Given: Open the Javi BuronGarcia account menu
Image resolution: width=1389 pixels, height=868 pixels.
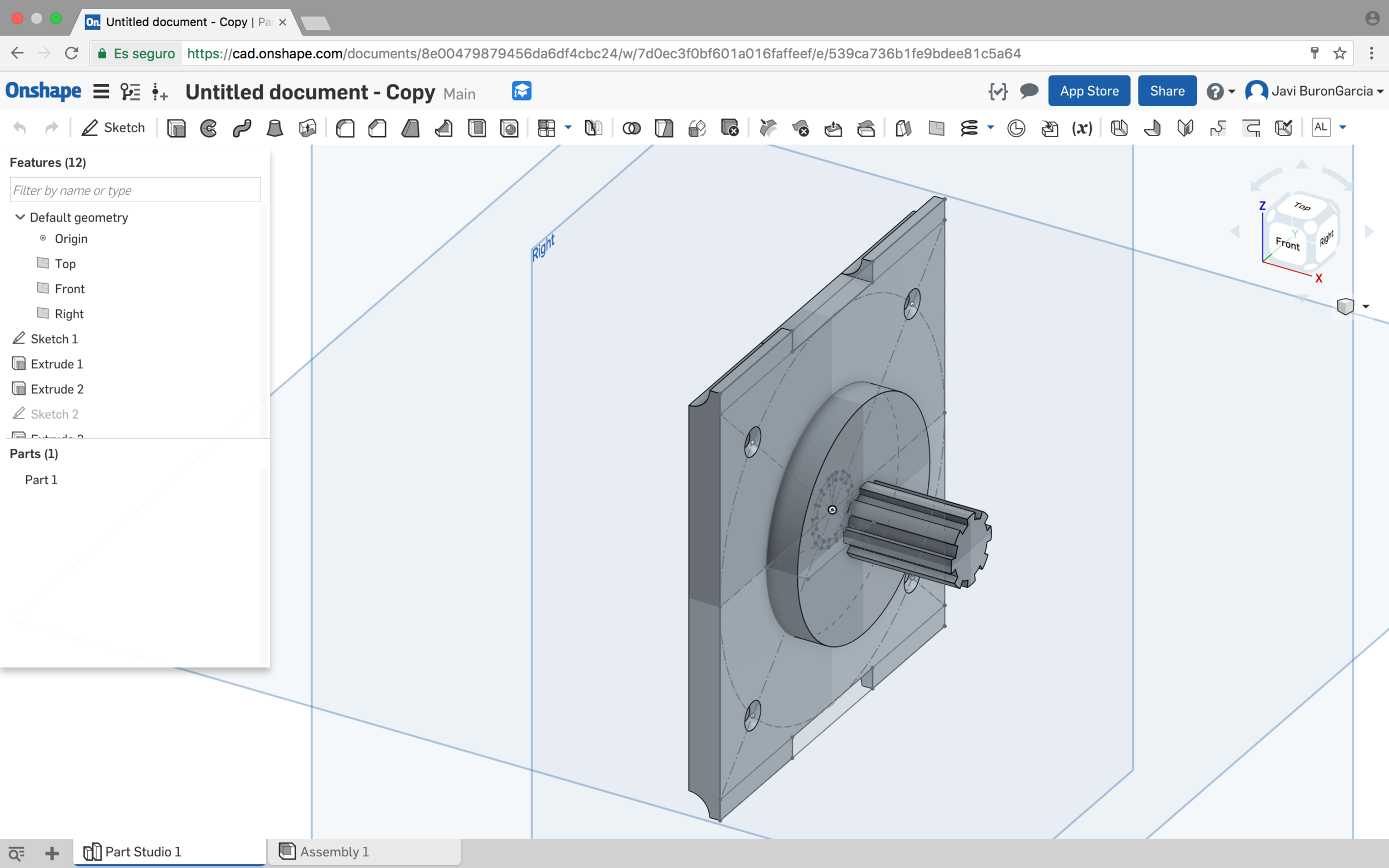Looking at the screenshot, I should [x=1315, y=91].
